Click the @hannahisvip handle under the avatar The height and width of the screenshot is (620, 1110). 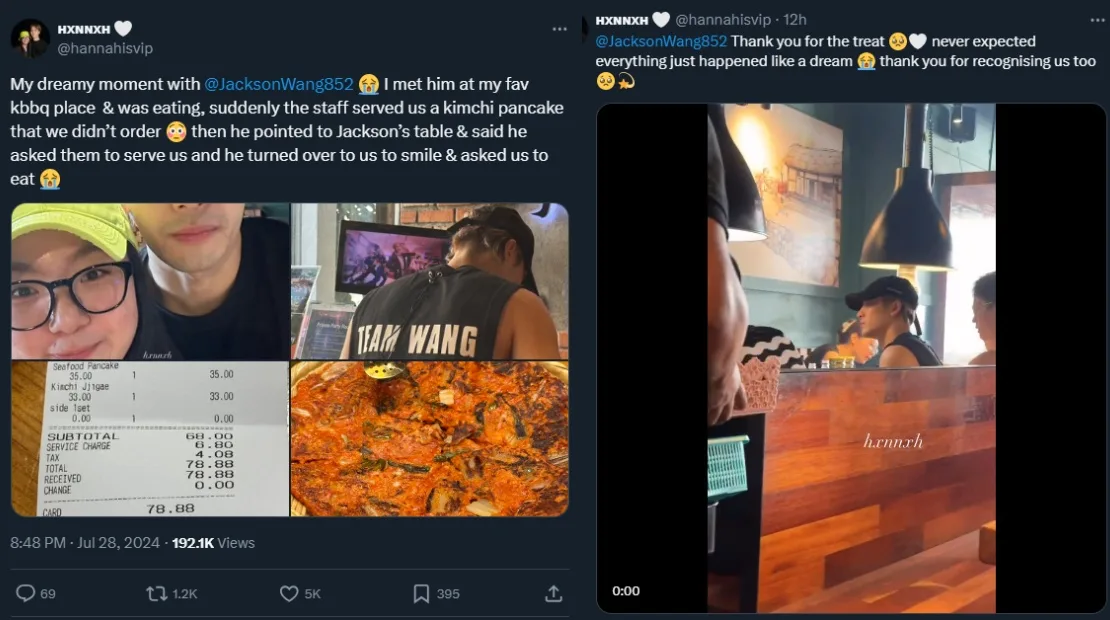pos(105,48)
